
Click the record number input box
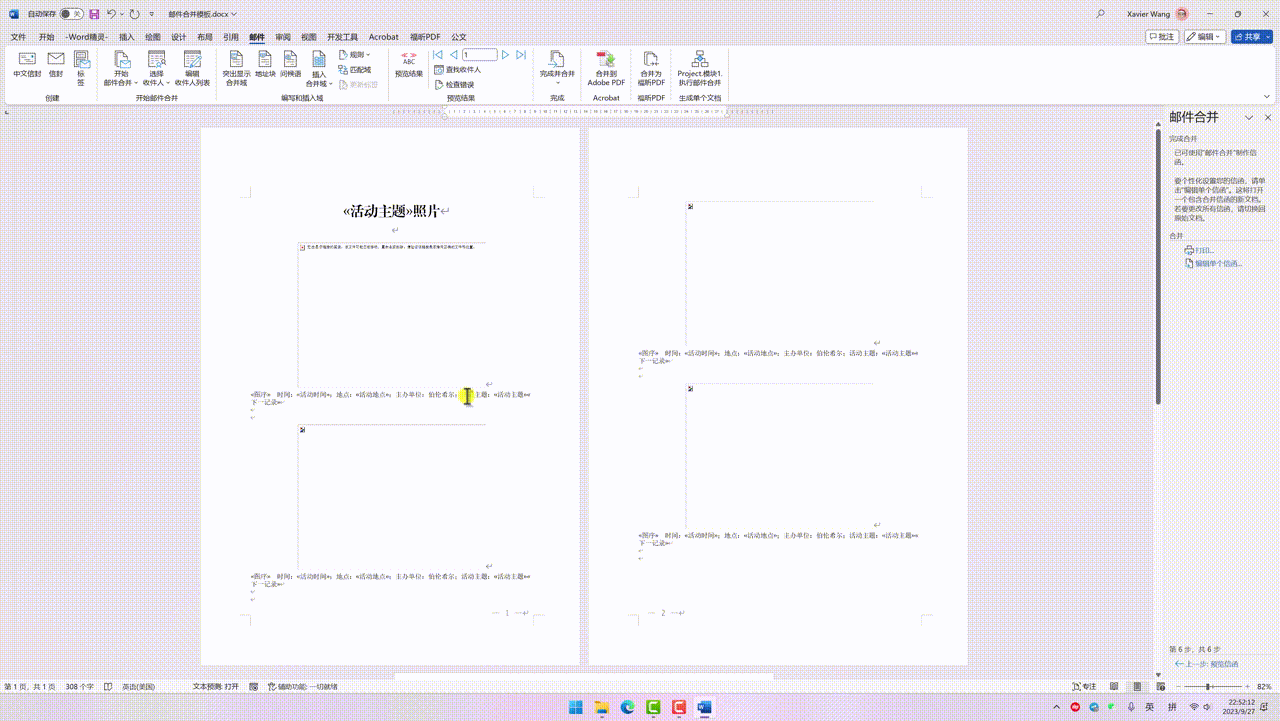click(480, 55)
